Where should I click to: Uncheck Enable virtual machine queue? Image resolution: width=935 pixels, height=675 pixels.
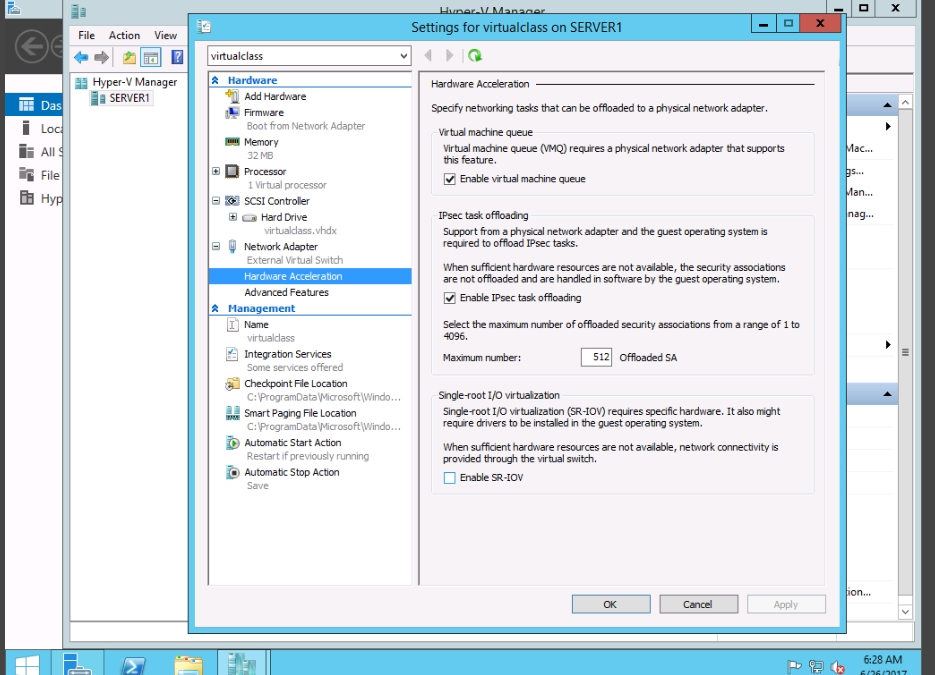(450, 179)
